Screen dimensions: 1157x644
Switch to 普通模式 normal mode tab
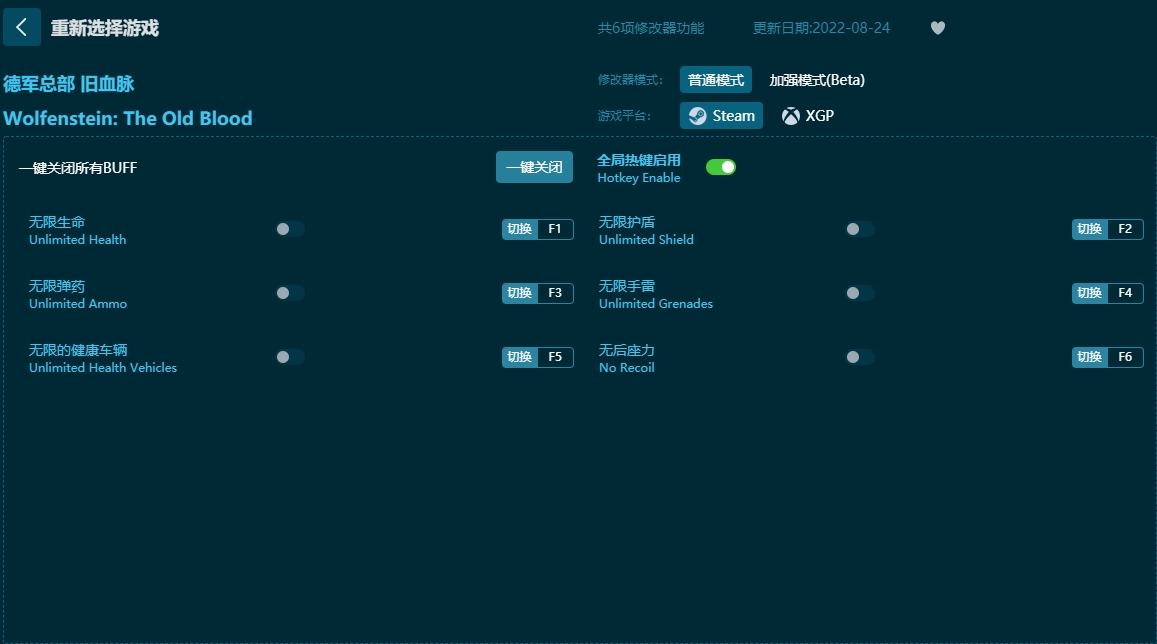pos(715,80)
